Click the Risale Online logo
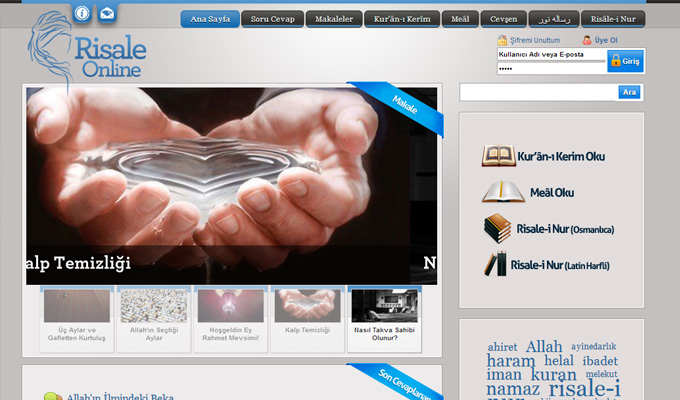This screenshot has width=680, height=400. click(x=88, y=50)
